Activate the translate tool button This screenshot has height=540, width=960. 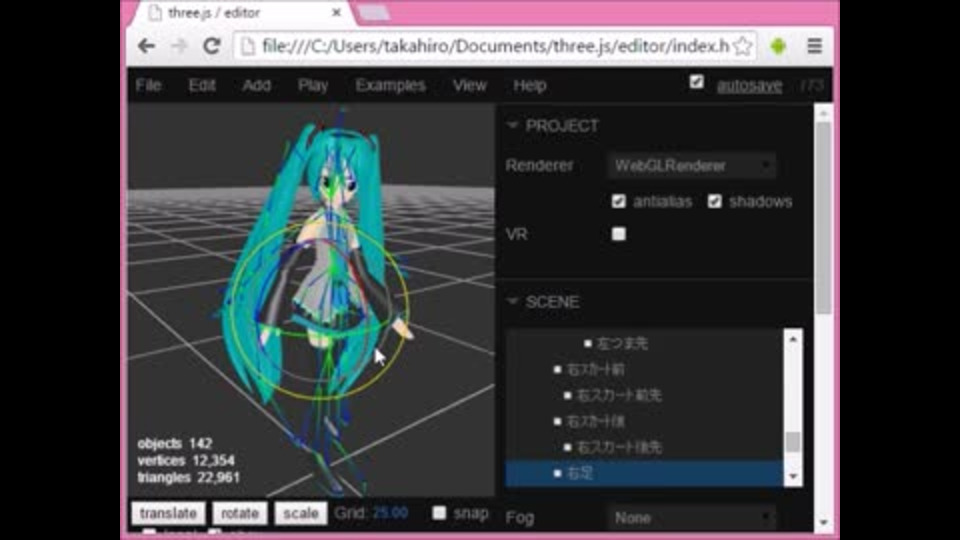point(168,513)
